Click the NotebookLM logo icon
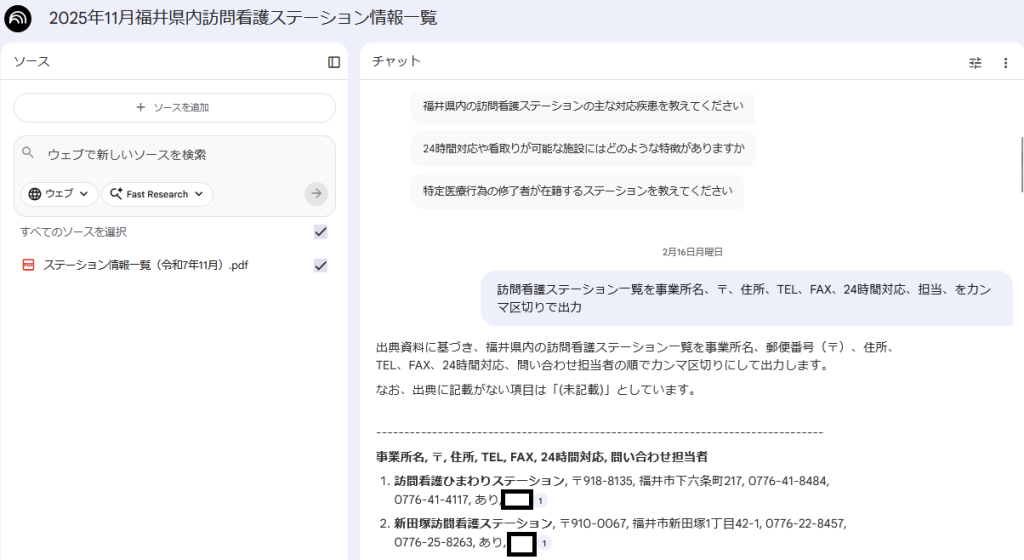The height and width of the screenshot is (560, 1024). click(x=18, y=18)
